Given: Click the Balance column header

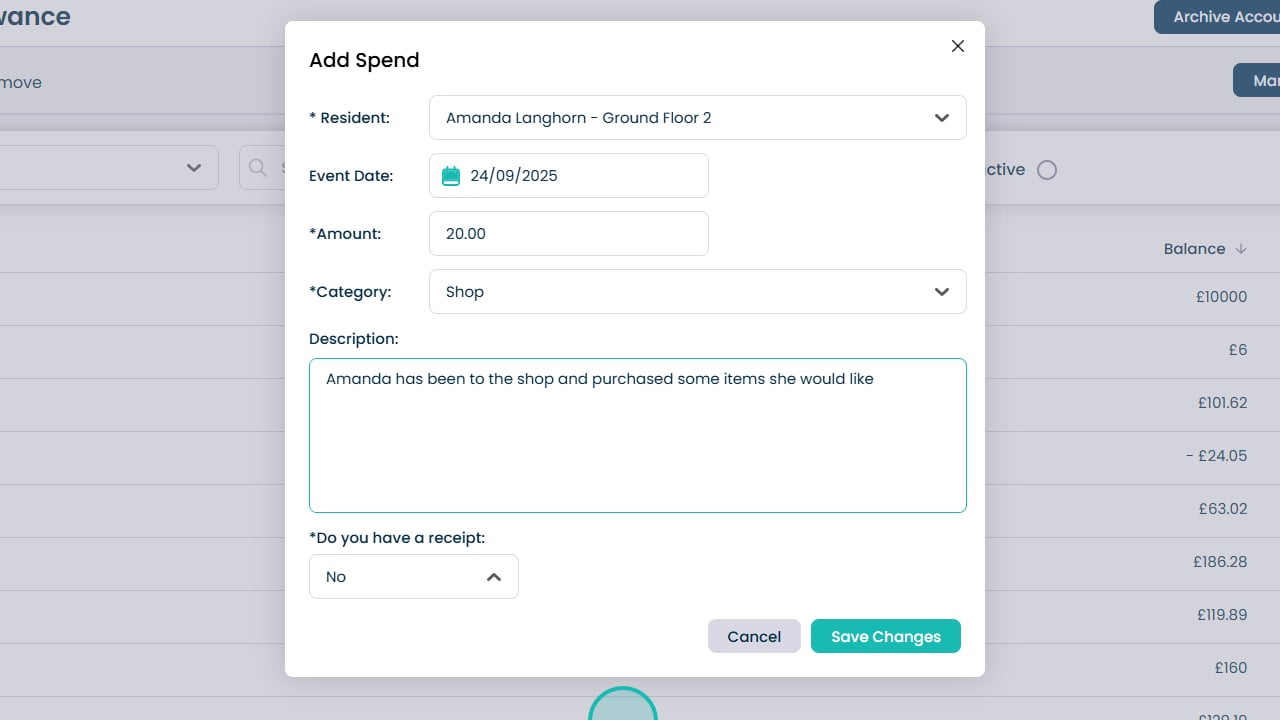Looking at the screenshot, I should click(1194, 249).
